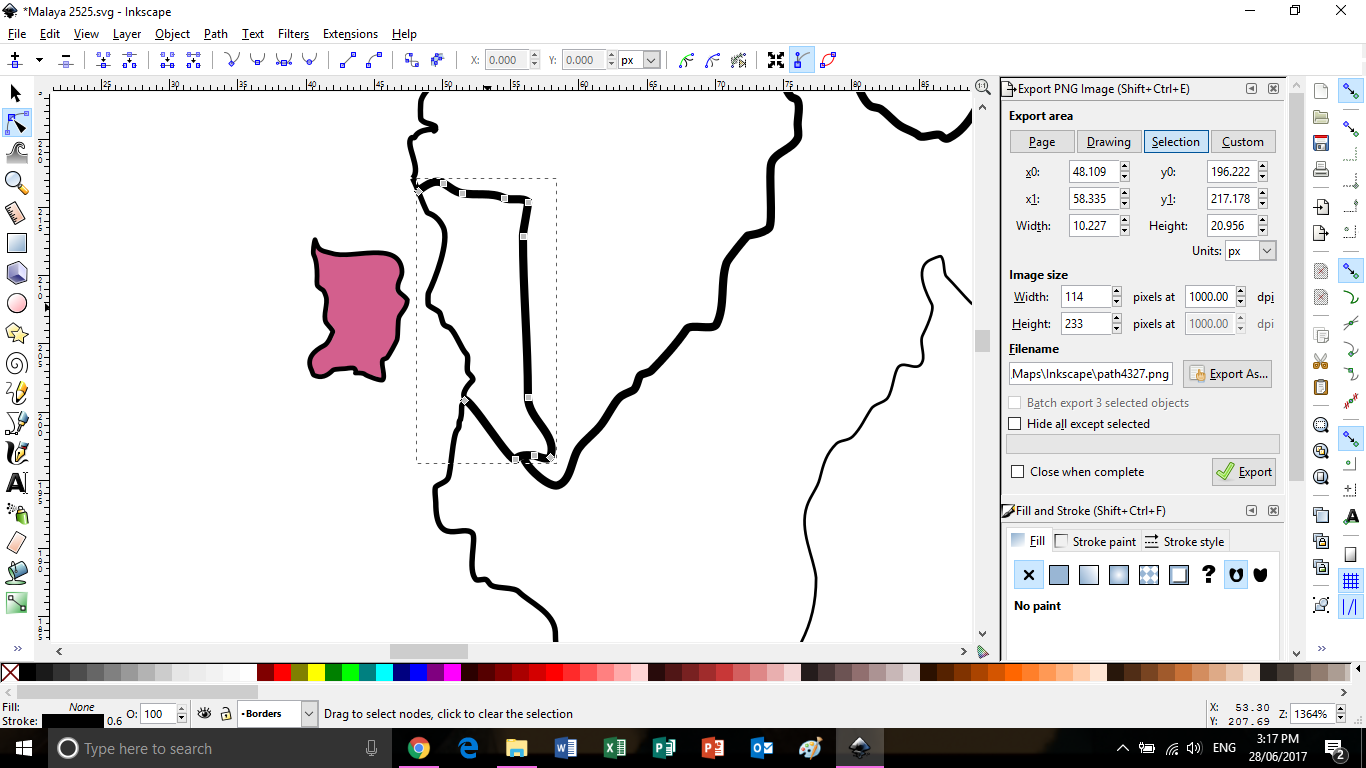
Task: Click the Print document icon in commands bar
Action: pyautogui.click(x=1321, y=168)
